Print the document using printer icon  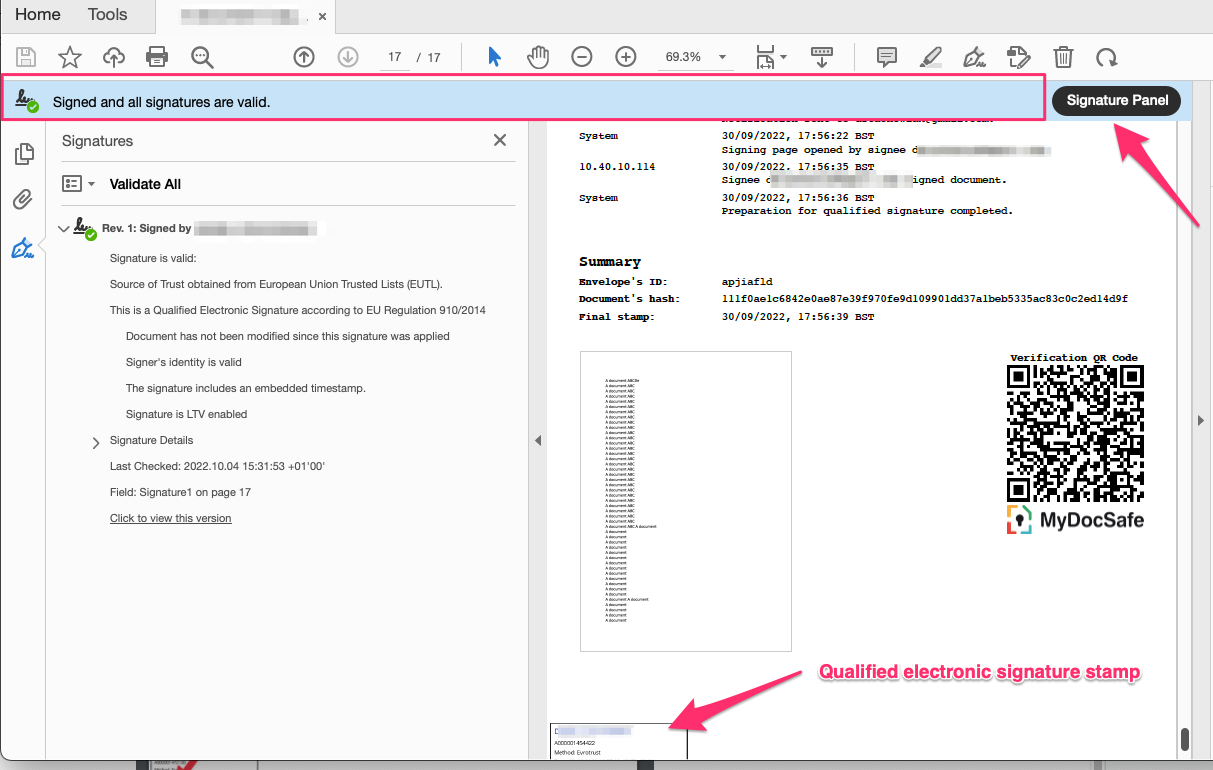157,57
